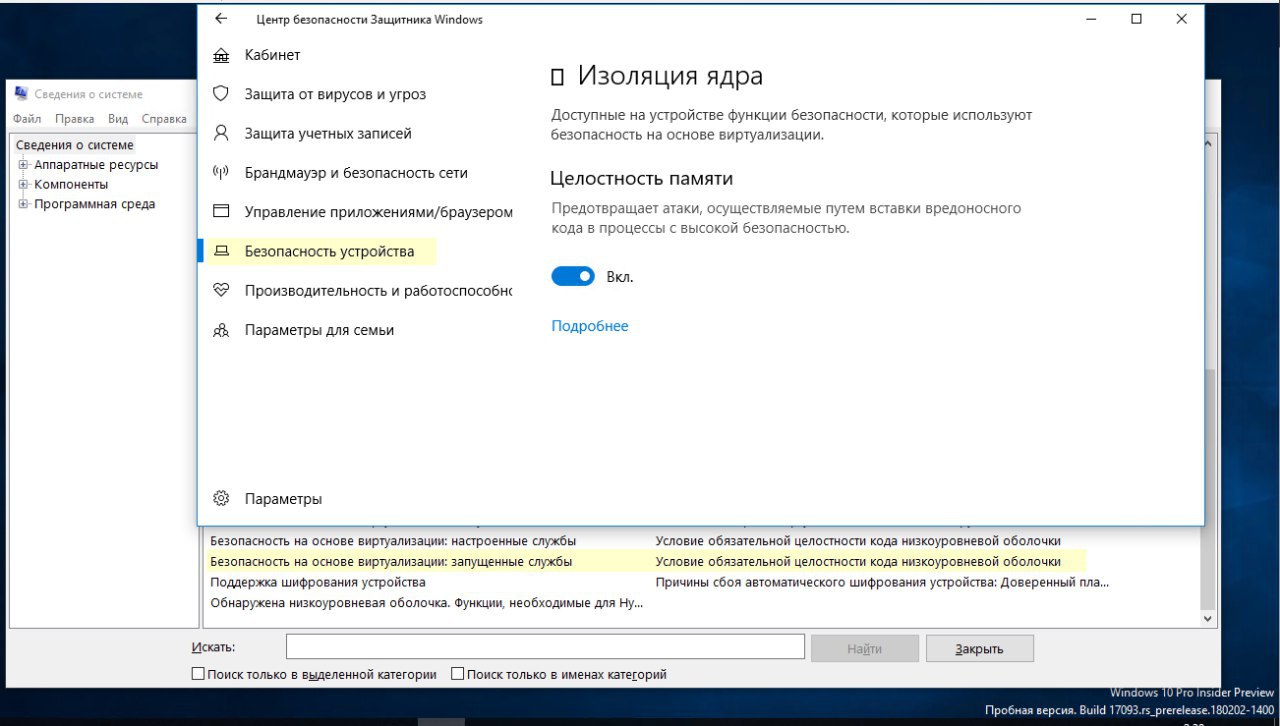The width and height of the screenshot is (1280, 726).
Task: Click the settings gear icon in Defender
Action: [x=222, y=498]
